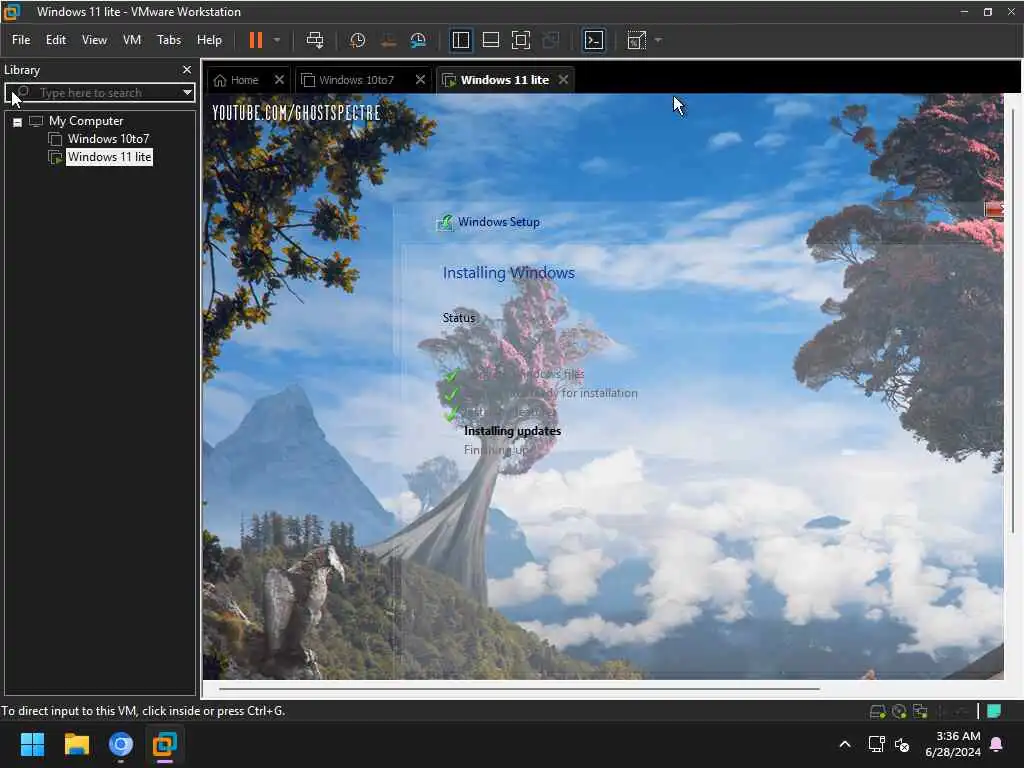
Task: Click the Windows Setup title text
Action: point(498,222)
